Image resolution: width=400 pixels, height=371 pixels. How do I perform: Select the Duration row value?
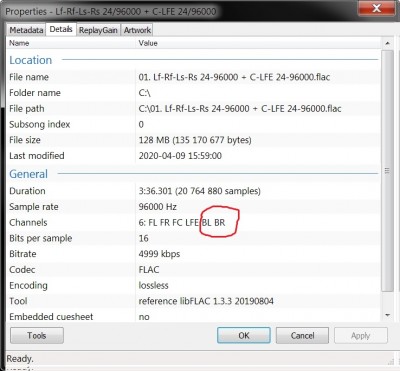199,191
